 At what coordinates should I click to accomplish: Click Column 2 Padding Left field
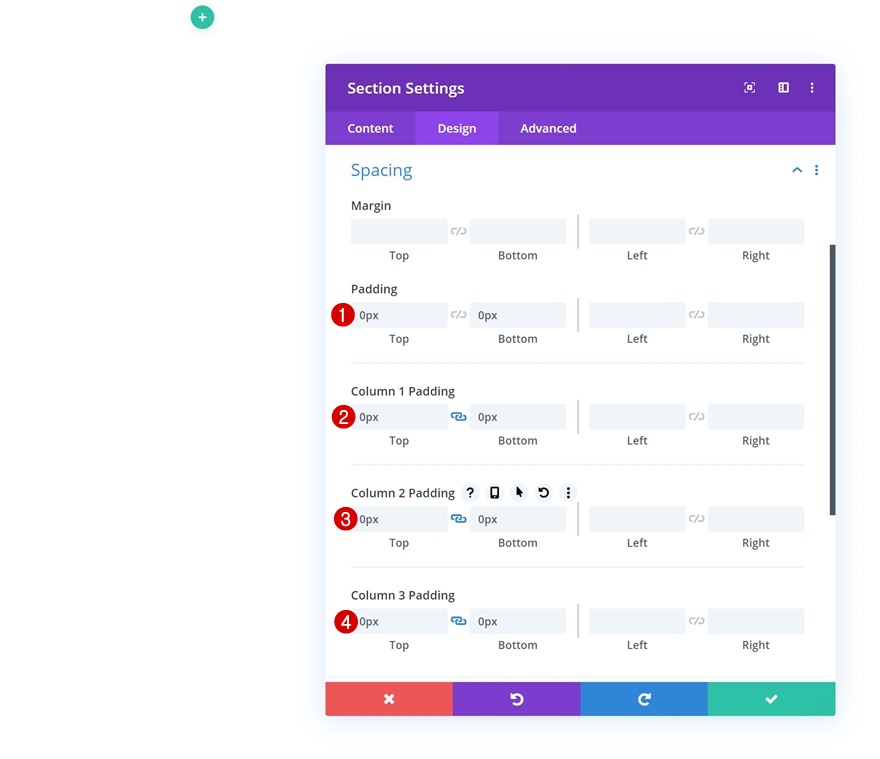pos(637,519)
